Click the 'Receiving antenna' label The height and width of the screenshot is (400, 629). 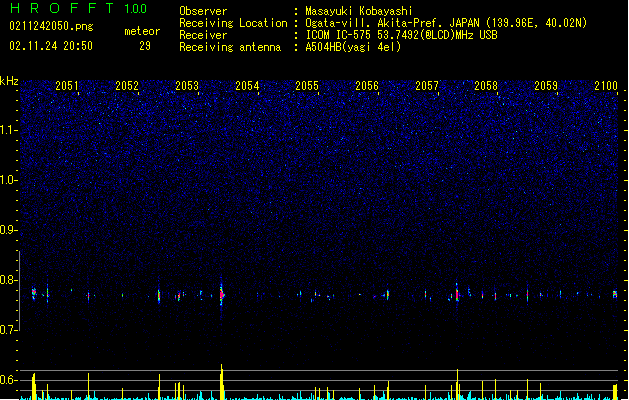point(230,47)
